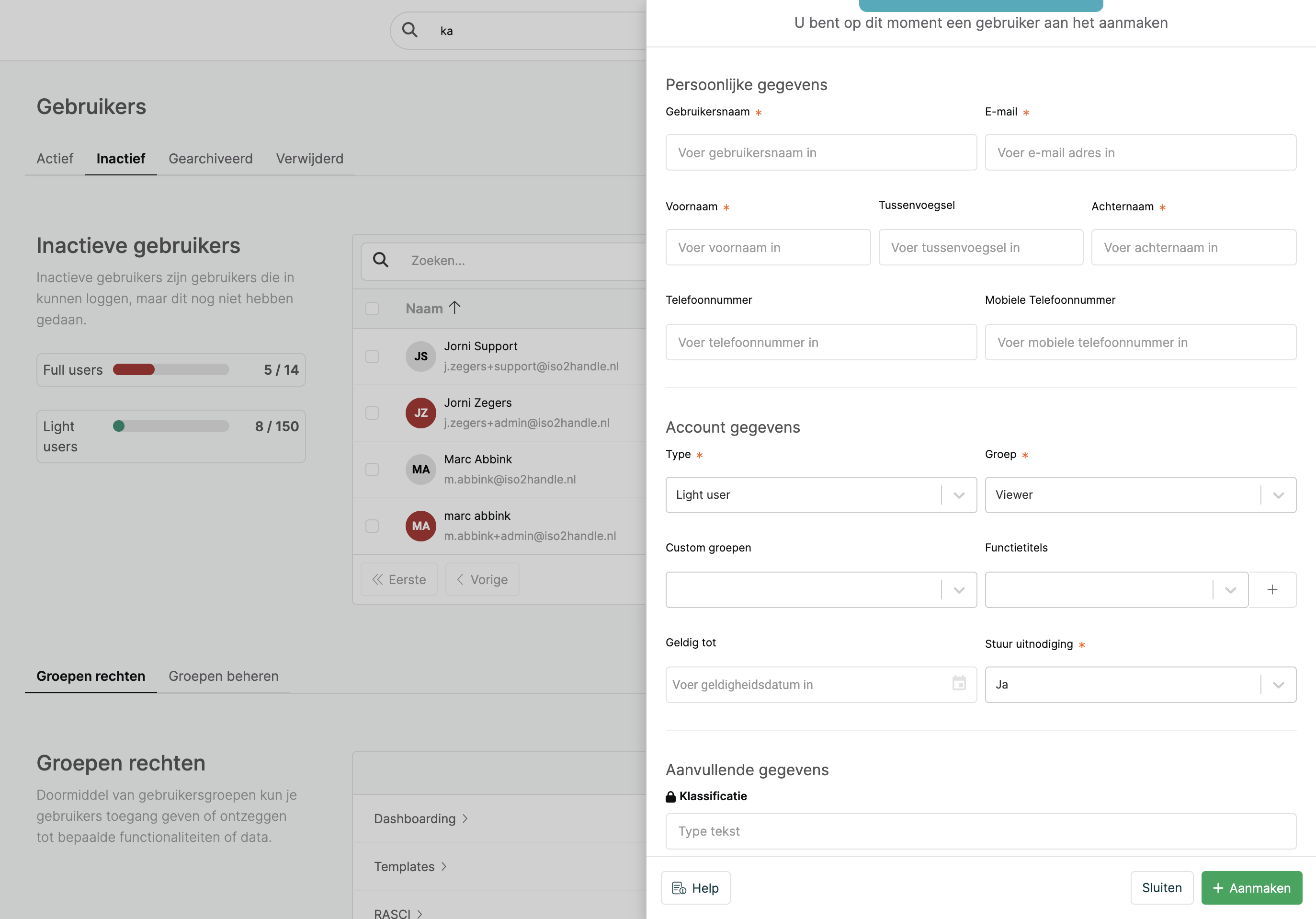Expand the RASCI rights row

[x=398, y=913]
